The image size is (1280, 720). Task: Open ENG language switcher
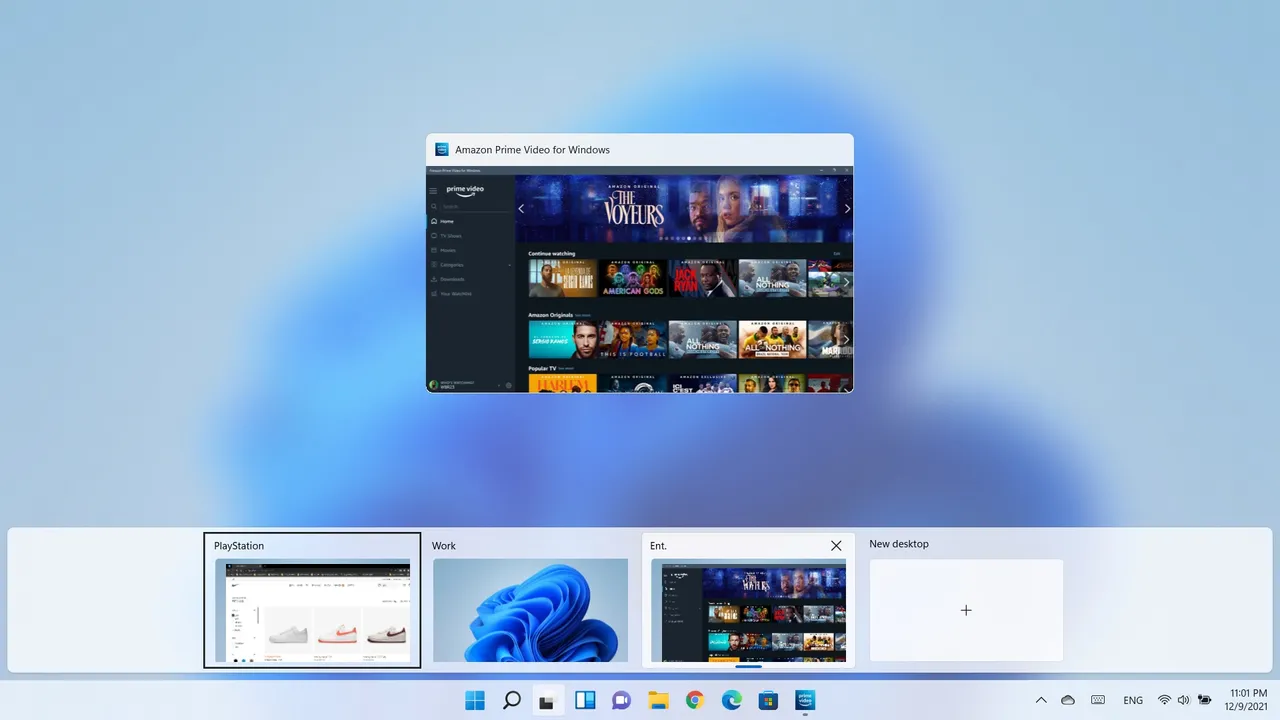1133,700
